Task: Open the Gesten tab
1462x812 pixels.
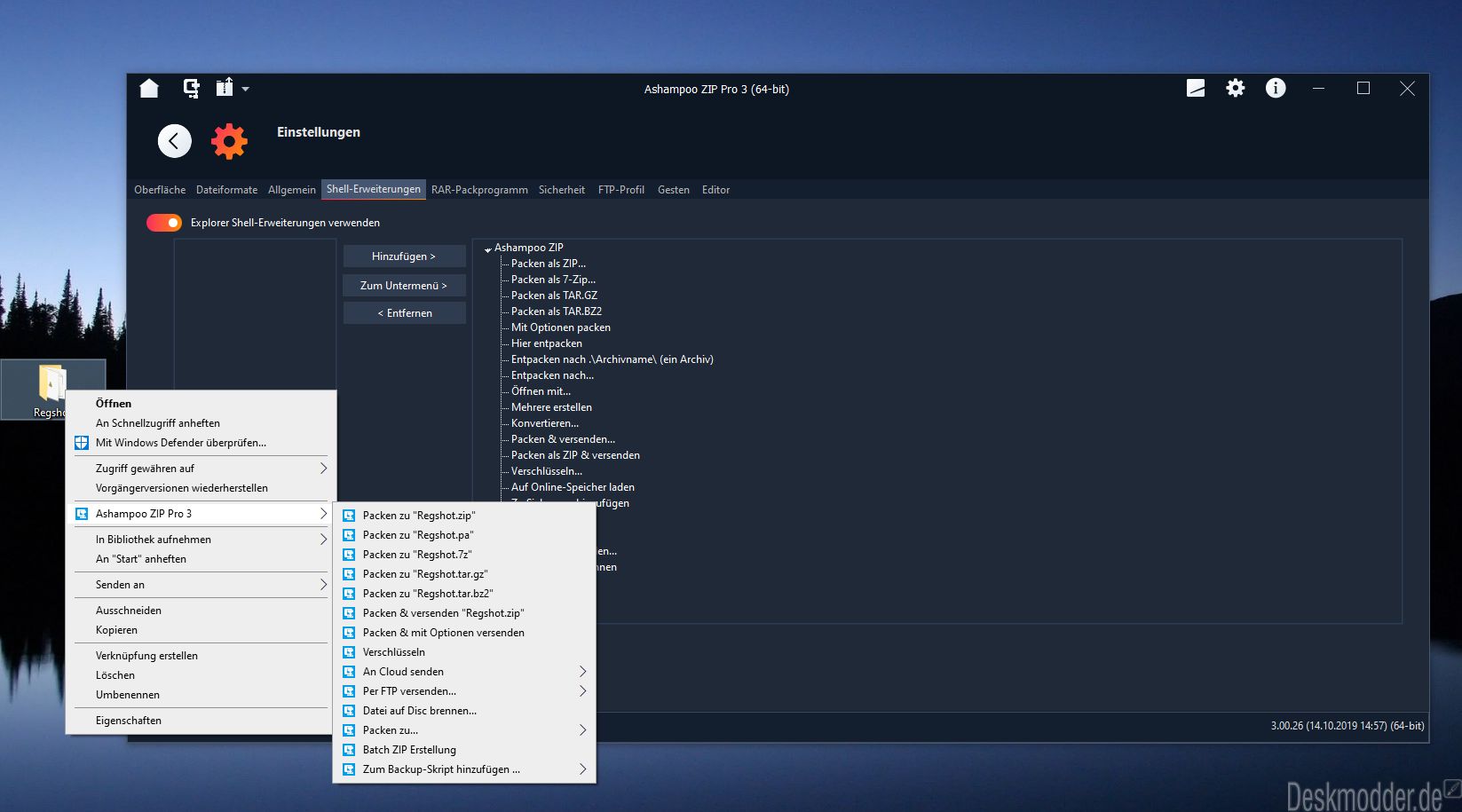Action: [674, 190]
